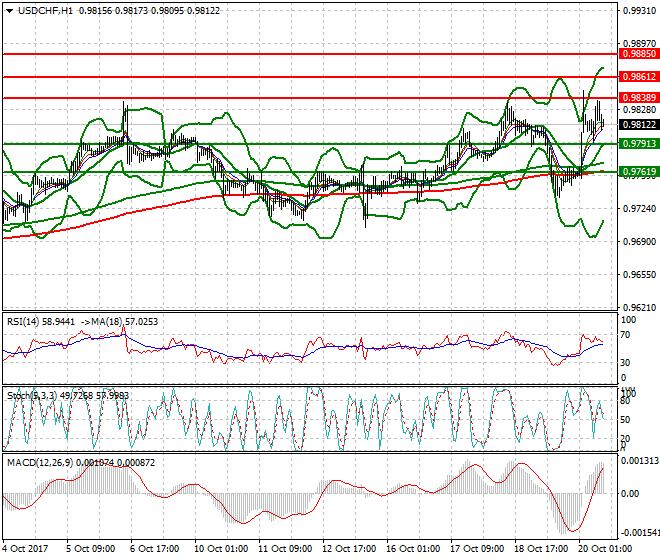Select the red 0.98612 price level label
The width and height of the screenshot is (660, 560).
[639, 77]
